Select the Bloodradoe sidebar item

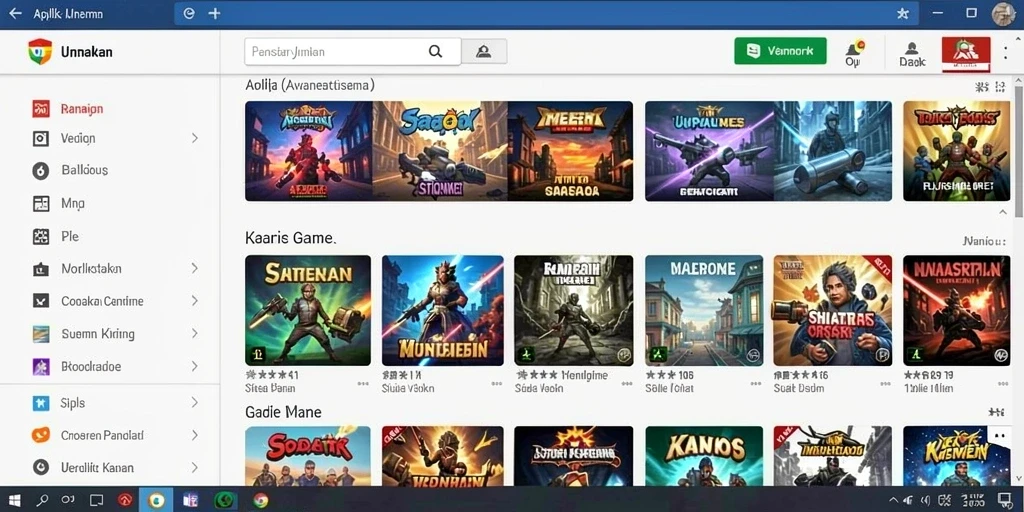click(x=91, y=366)
